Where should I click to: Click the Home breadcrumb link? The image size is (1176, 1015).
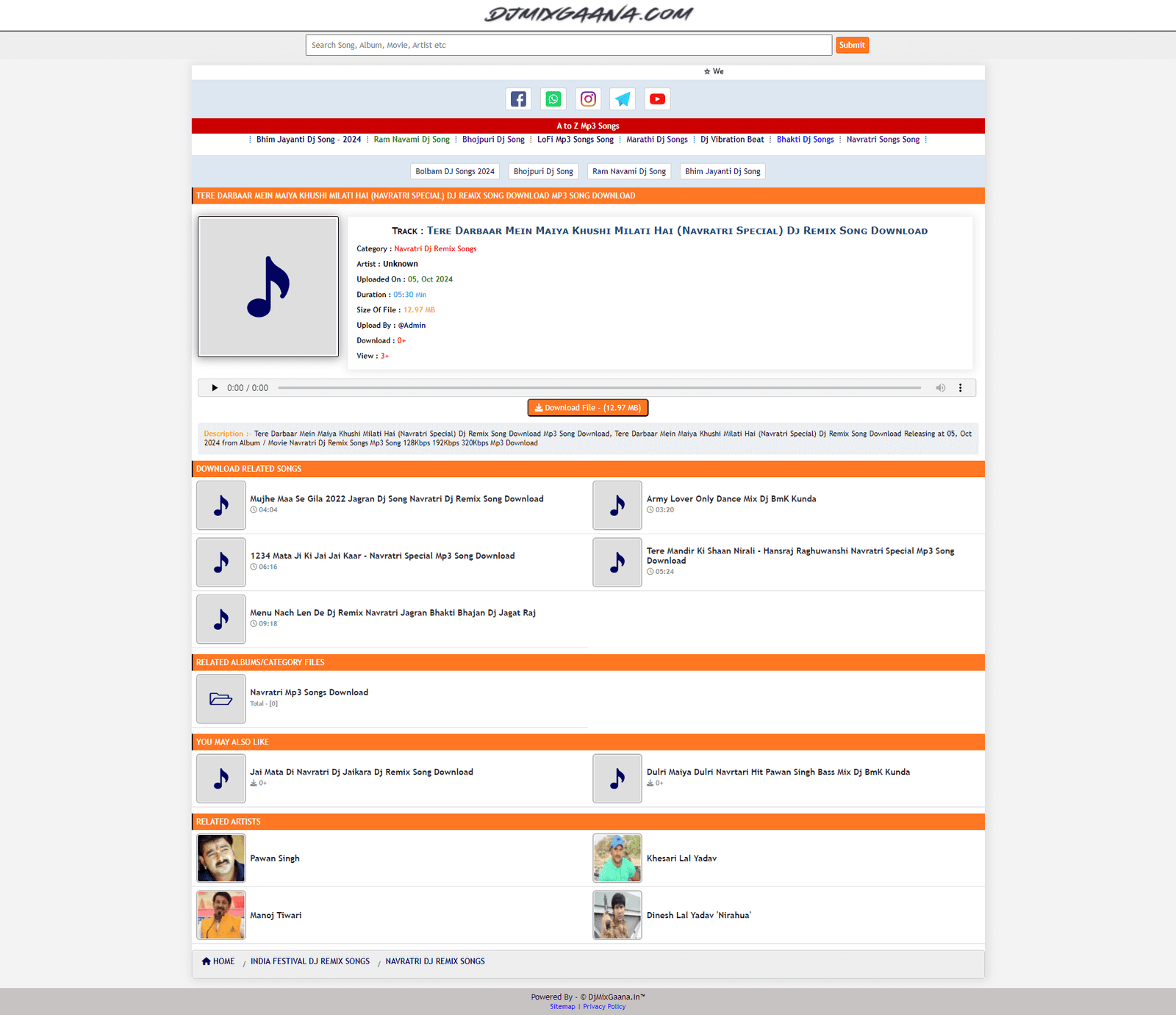(218, 961)
